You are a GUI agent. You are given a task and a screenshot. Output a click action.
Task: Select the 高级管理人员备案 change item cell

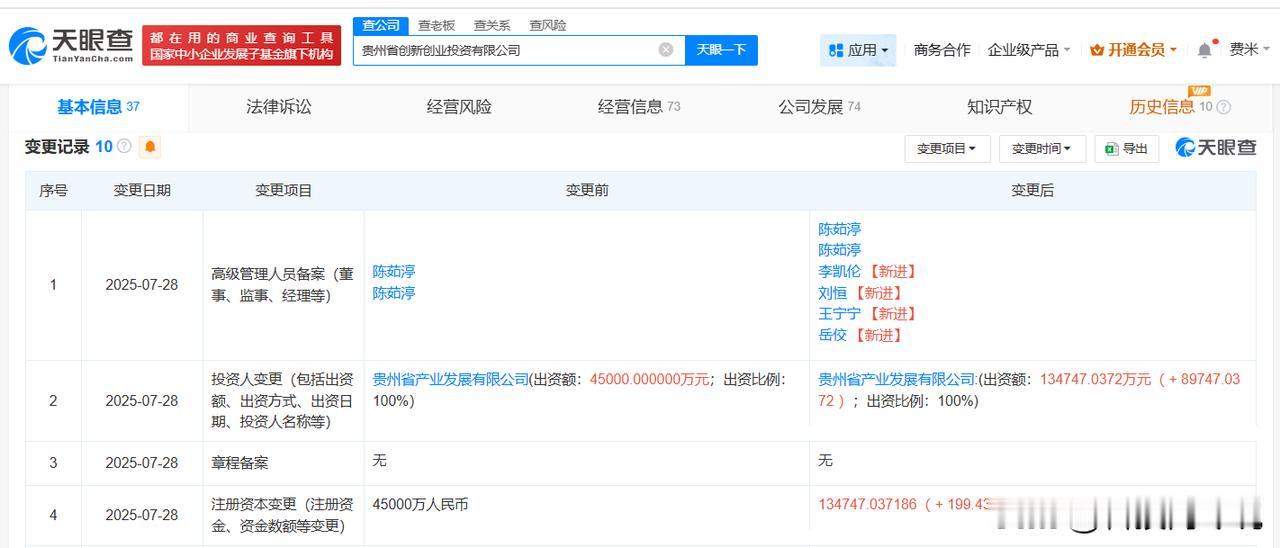(x=283, y=285)
